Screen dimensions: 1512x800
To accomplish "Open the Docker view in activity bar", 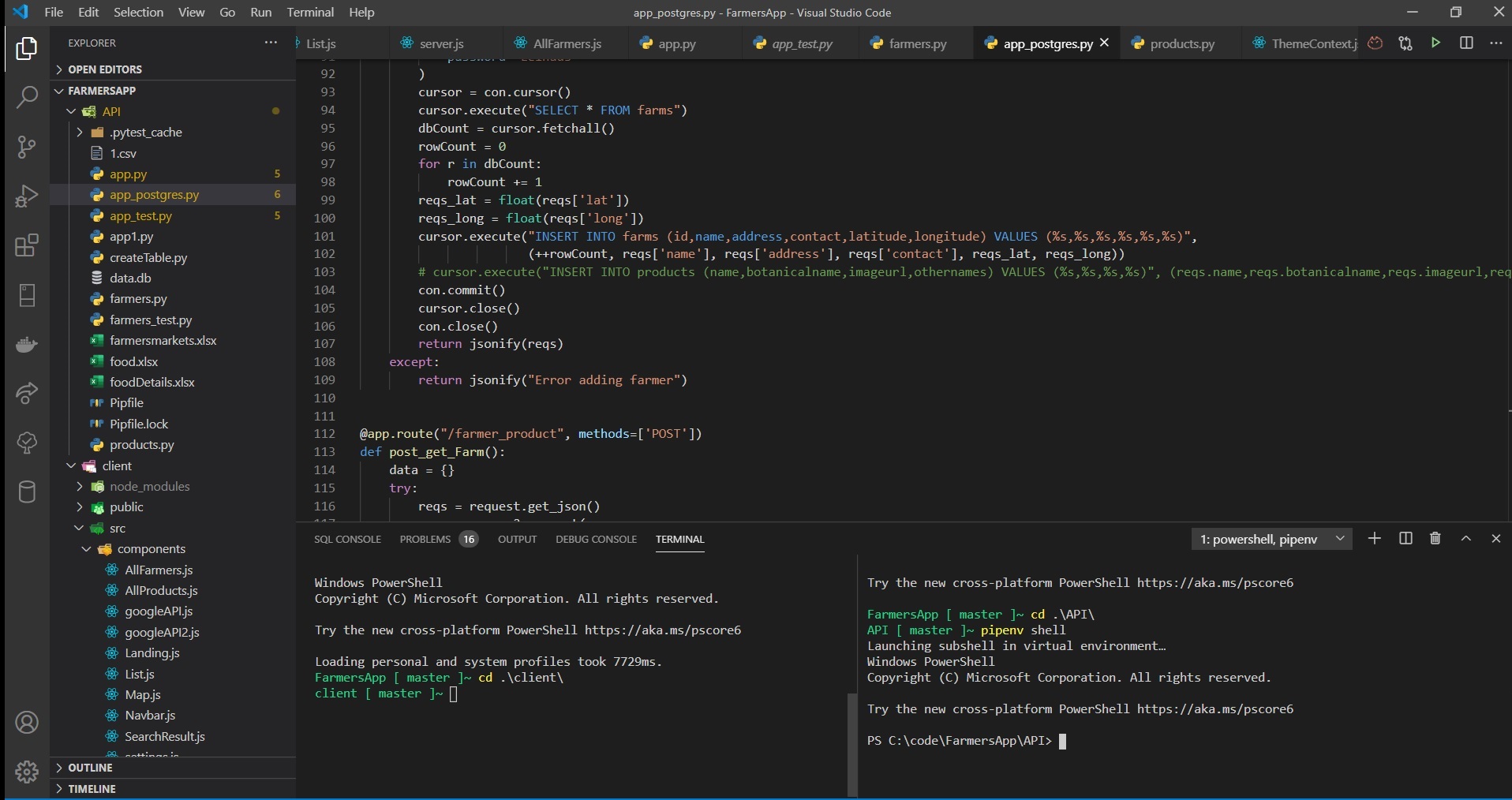I will click(27, 345).
